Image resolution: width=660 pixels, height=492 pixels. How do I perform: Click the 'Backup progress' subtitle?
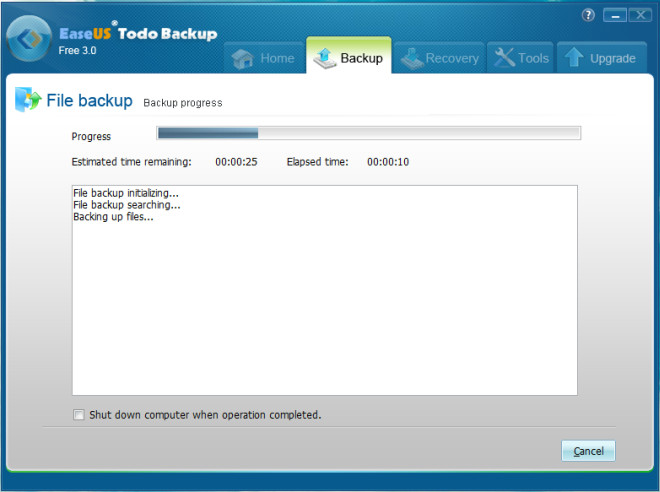click(x=183, y=103)
